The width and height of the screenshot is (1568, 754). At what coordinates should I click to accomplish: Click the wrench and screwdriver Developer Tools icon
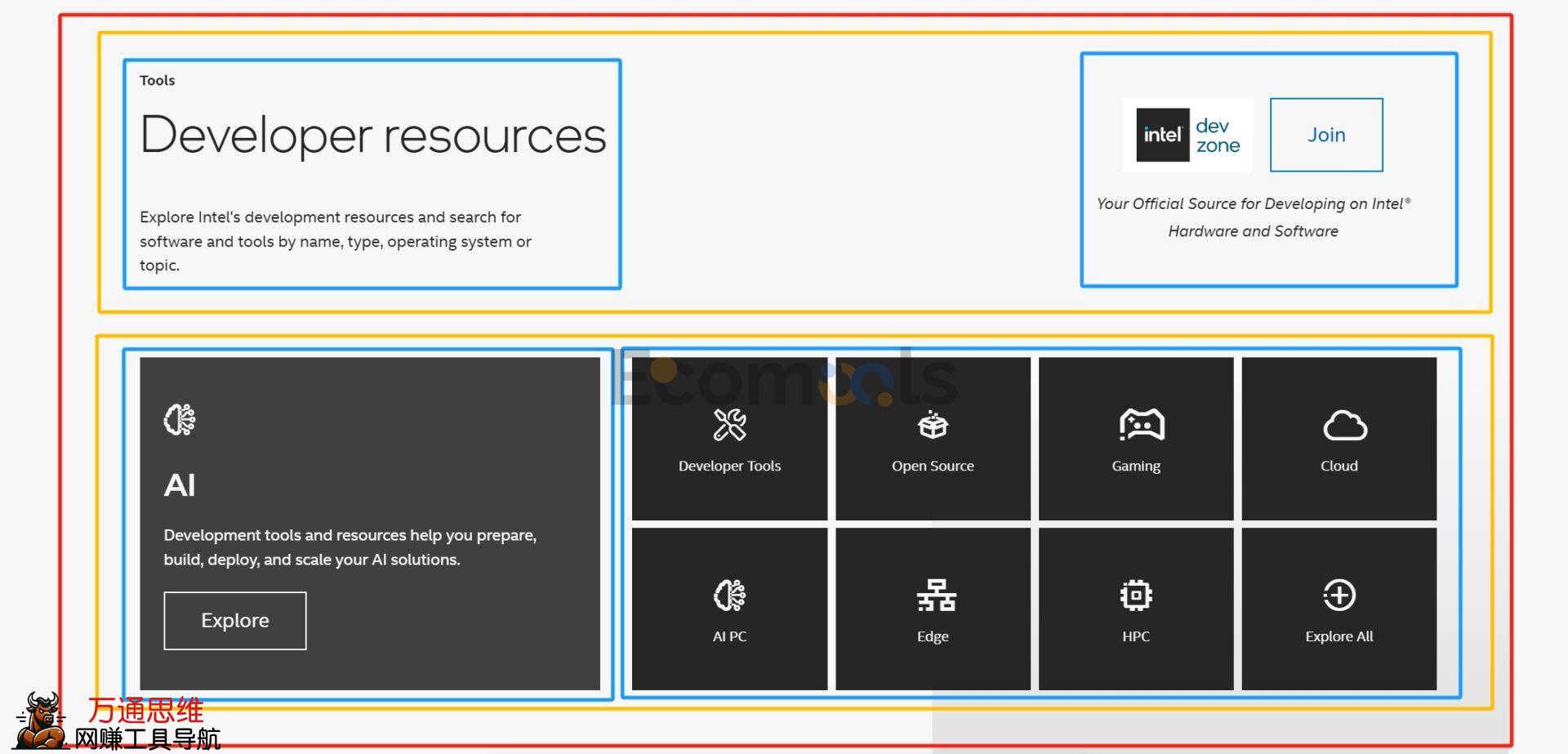click(x=729, y=425)
